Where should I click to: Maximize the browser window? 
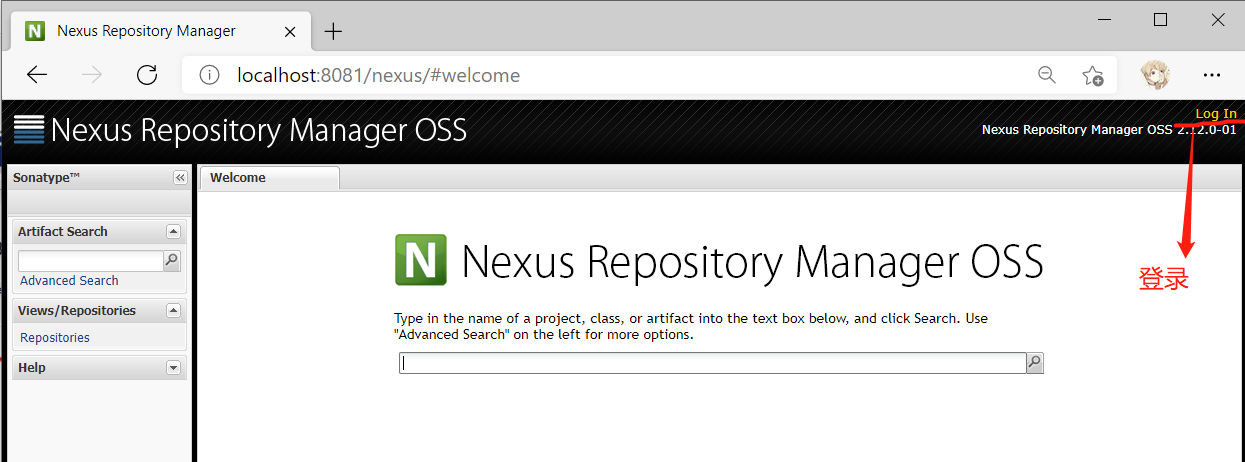[x=1160, y=19]
